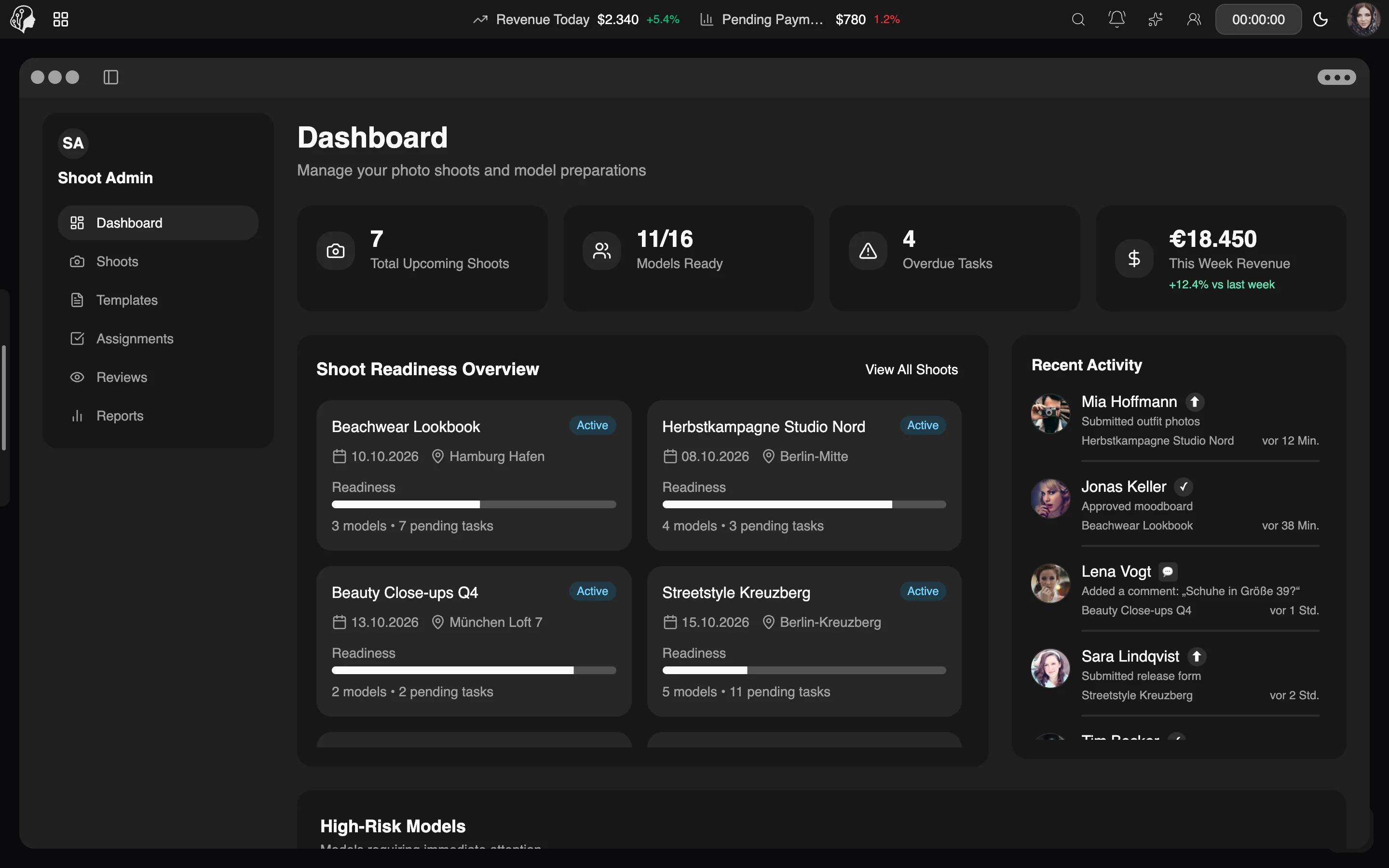Open Assignments in the sidebar
Screen dimensions: 1389x868
click(x=158, y=339)
